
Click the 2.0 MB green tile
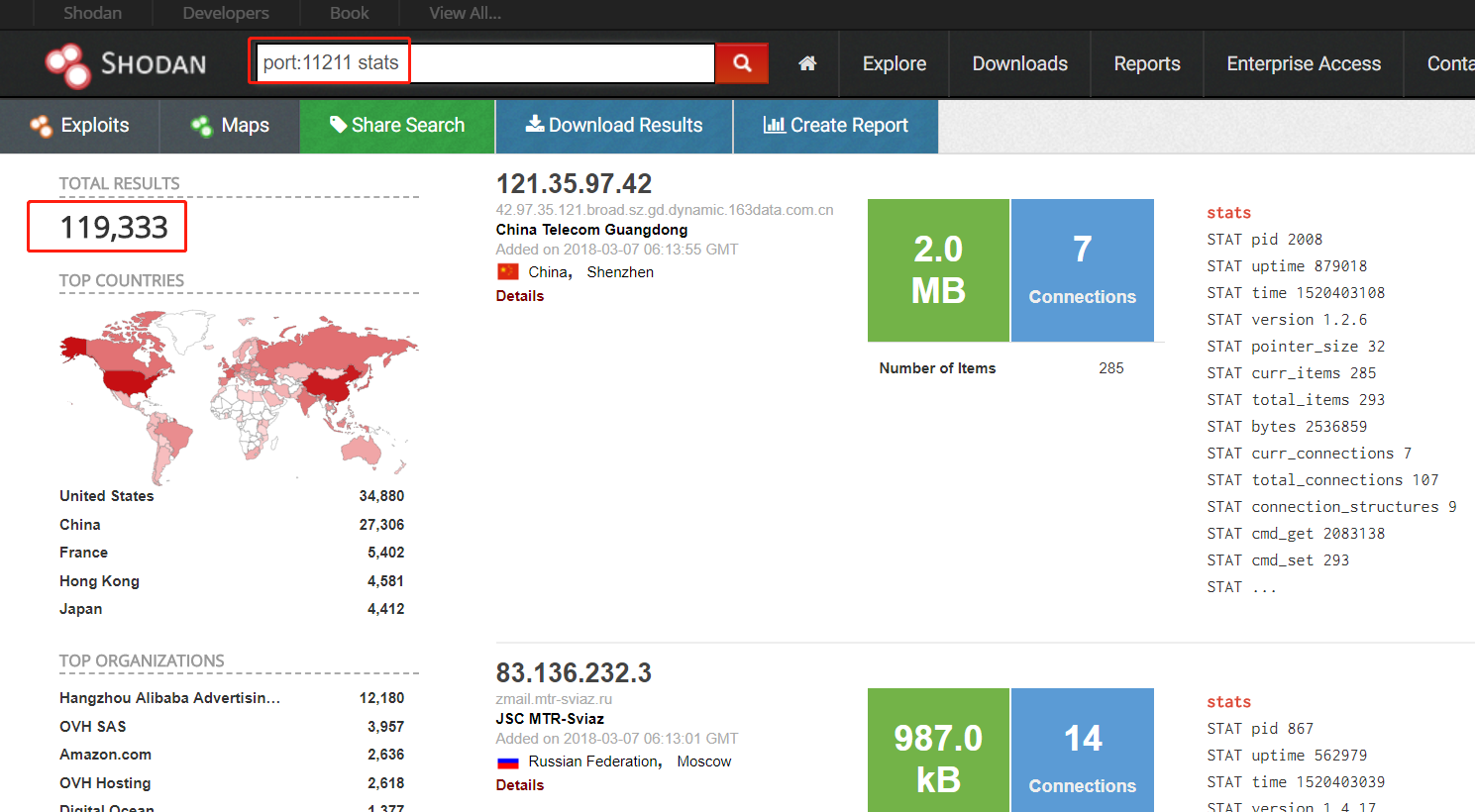point(938,270)
